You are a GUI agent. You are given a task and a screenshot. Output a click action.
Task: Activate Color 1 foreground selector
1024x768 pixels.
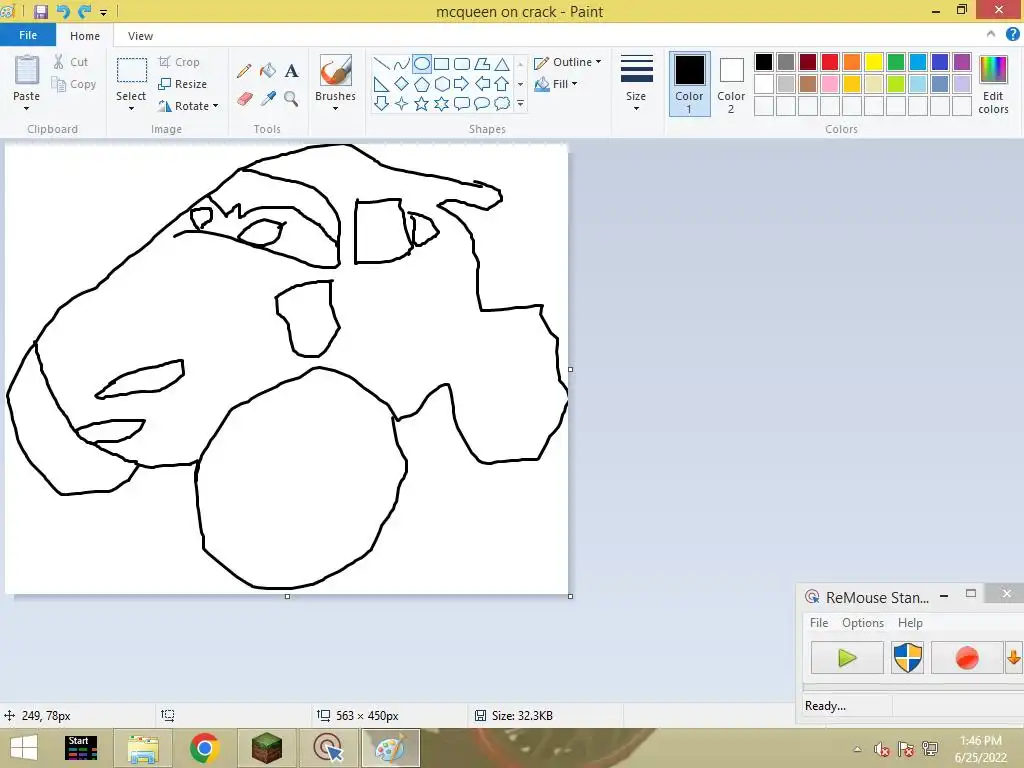click(x=690, y=84)
